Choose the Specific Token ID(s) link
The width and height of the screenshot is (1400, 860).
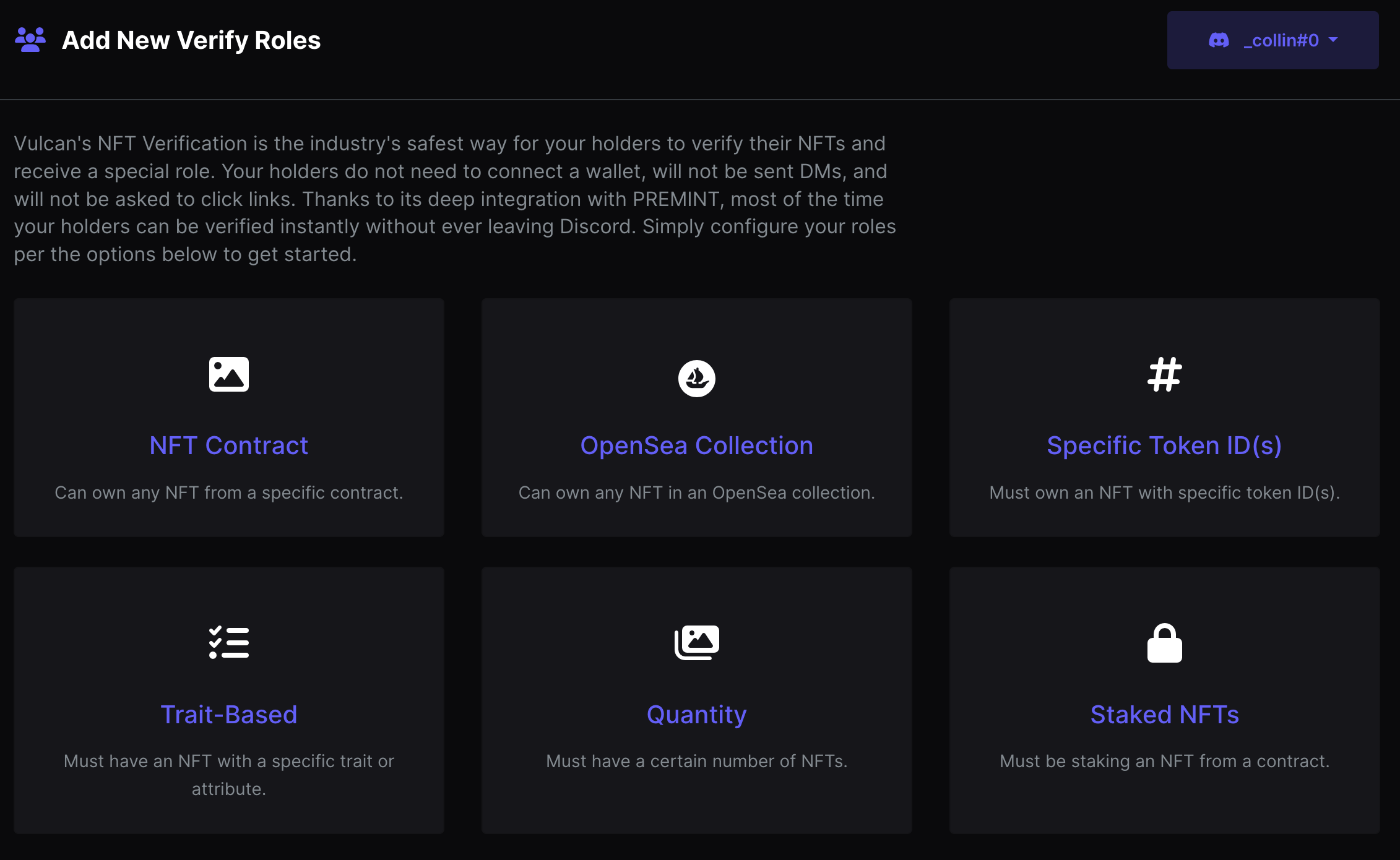pos(1164,445)
